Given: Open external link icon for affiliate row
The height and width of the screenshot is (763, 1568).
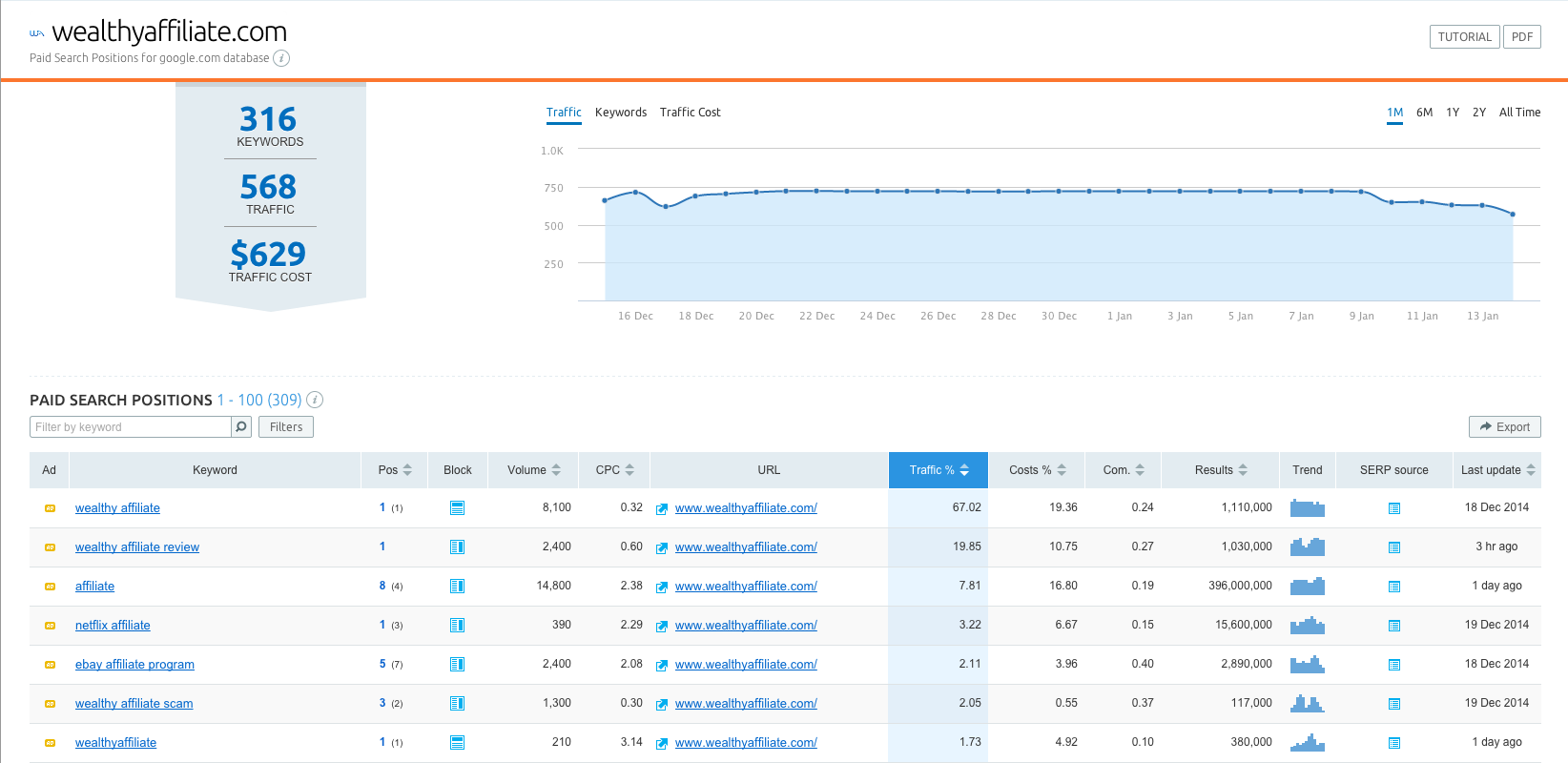Looking at the screenshot, I should pyautogui.click(x=662, y=588).
